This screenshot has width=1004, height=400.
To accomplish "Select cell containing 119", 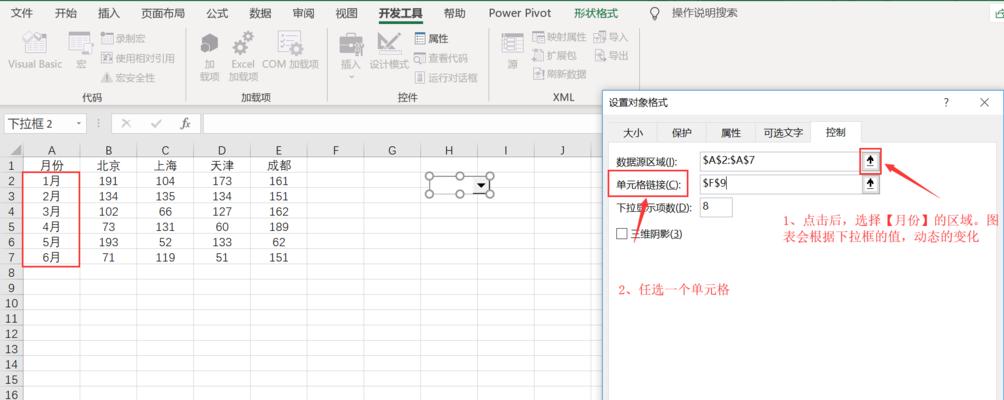I will [x=165, y=257].
